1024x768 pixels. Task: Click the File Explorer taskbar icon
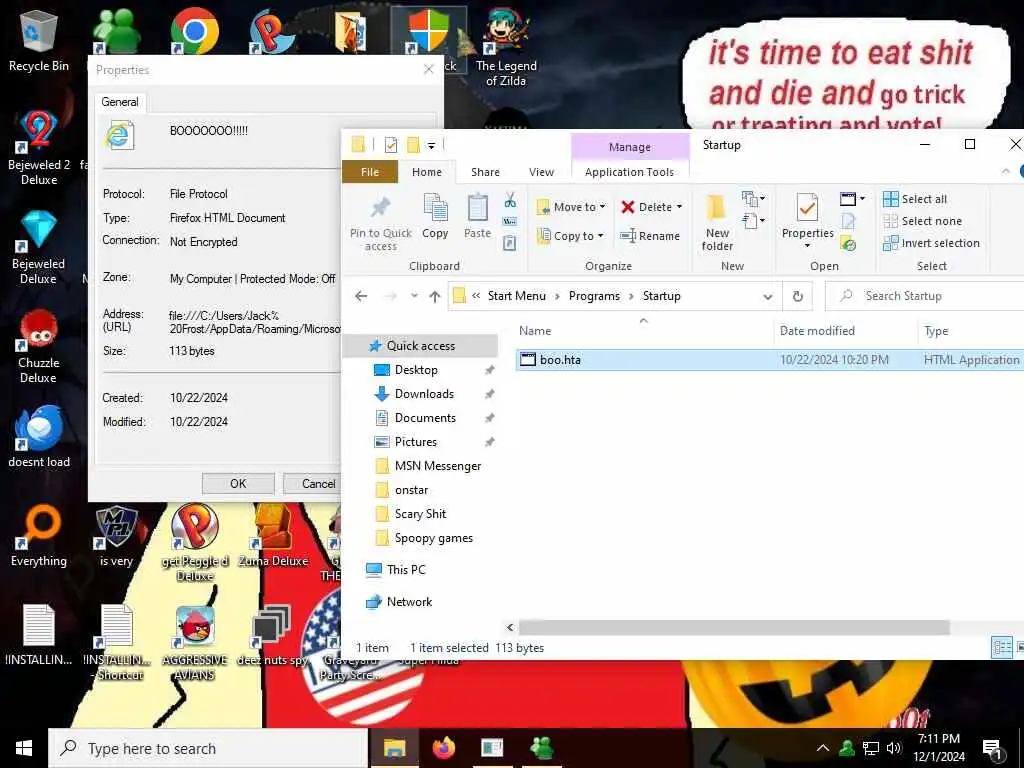(394, 748)
